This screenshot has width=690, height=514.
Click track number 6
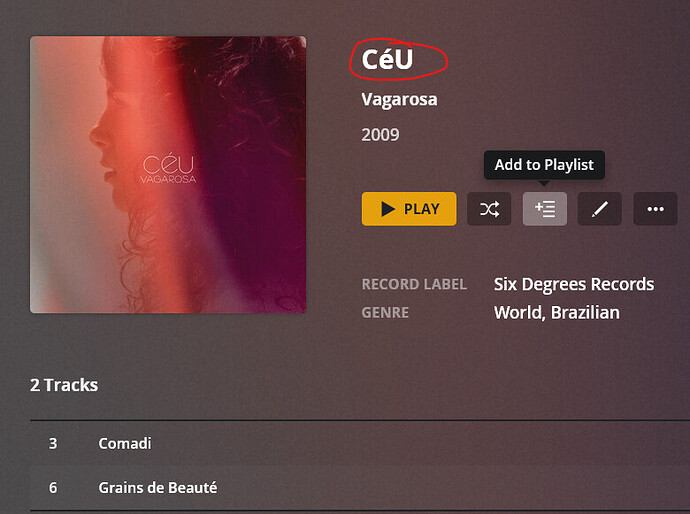click(53, 488)
